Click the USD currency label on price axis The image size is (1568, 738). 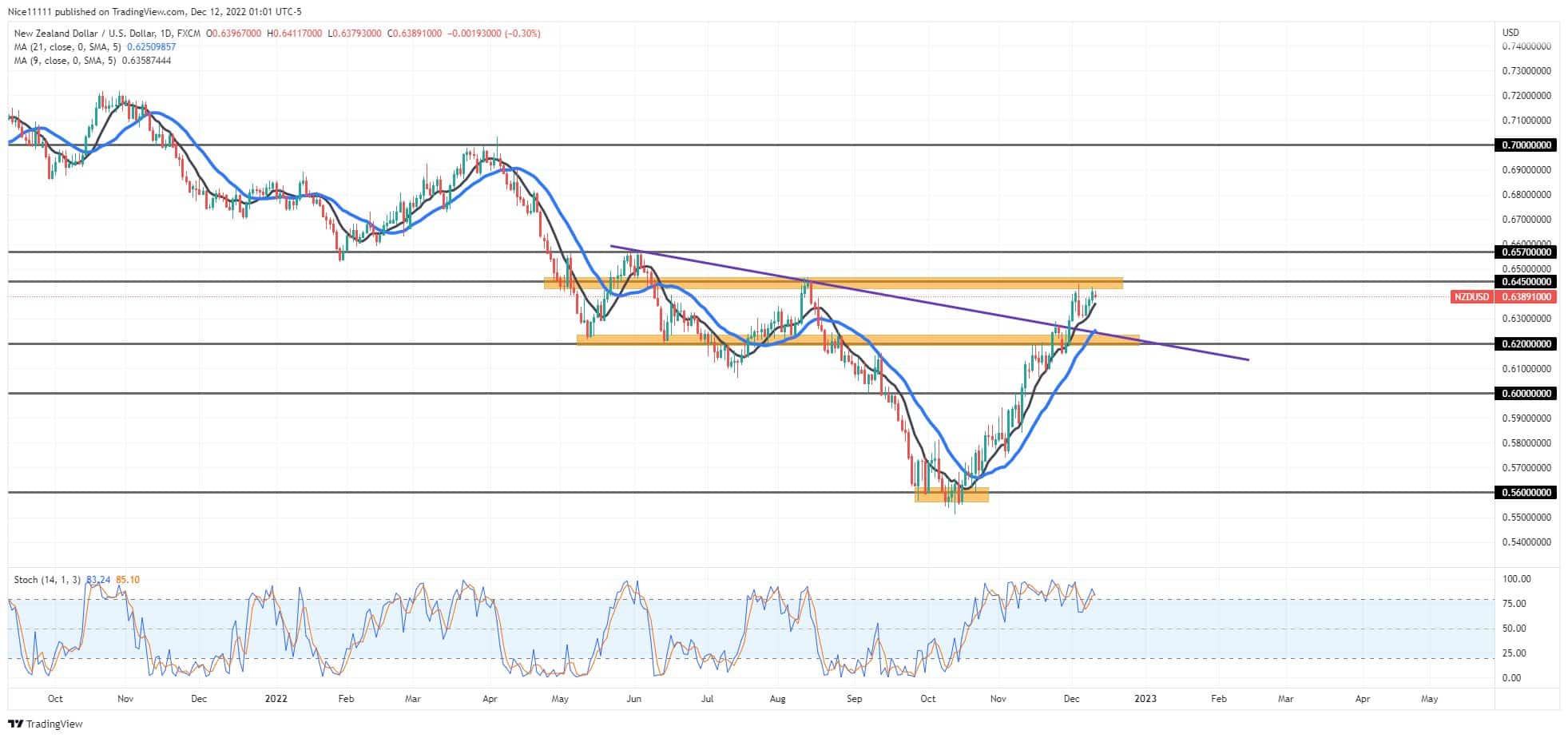tap(1510, 33)
